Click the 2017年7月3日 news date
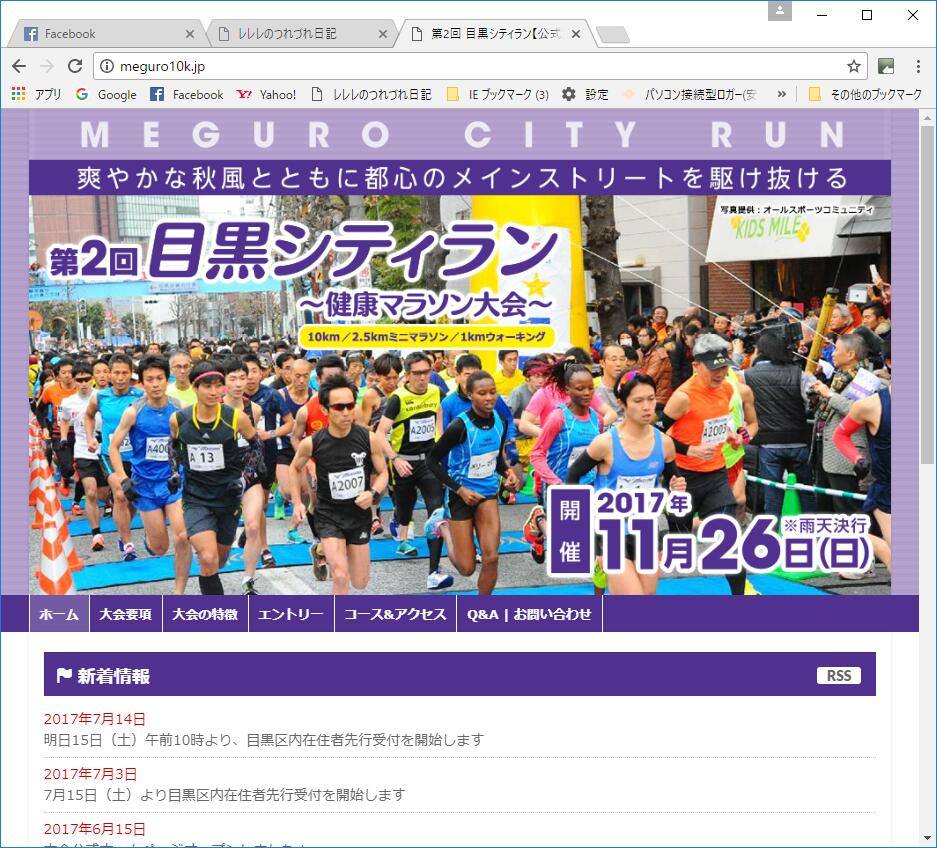 point(90,774)
